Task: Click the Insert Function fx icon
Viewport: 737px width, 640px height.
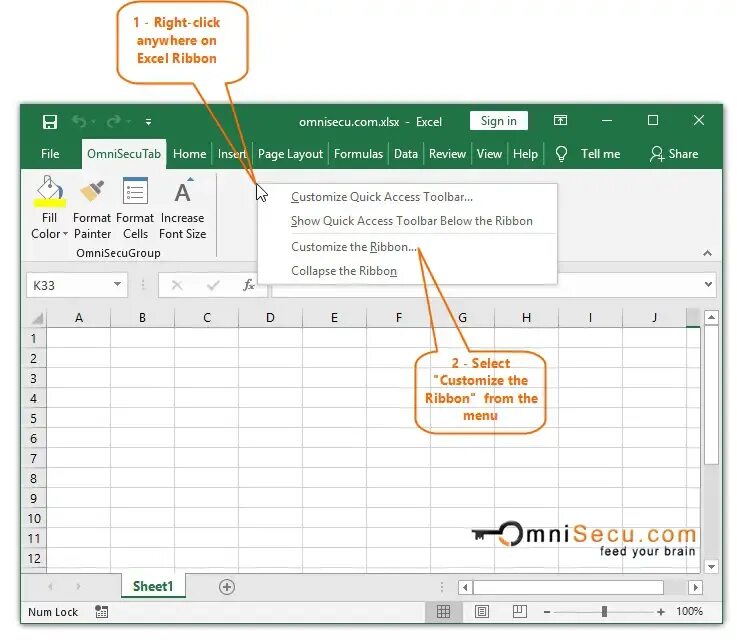Action: (x=249, y=285)
